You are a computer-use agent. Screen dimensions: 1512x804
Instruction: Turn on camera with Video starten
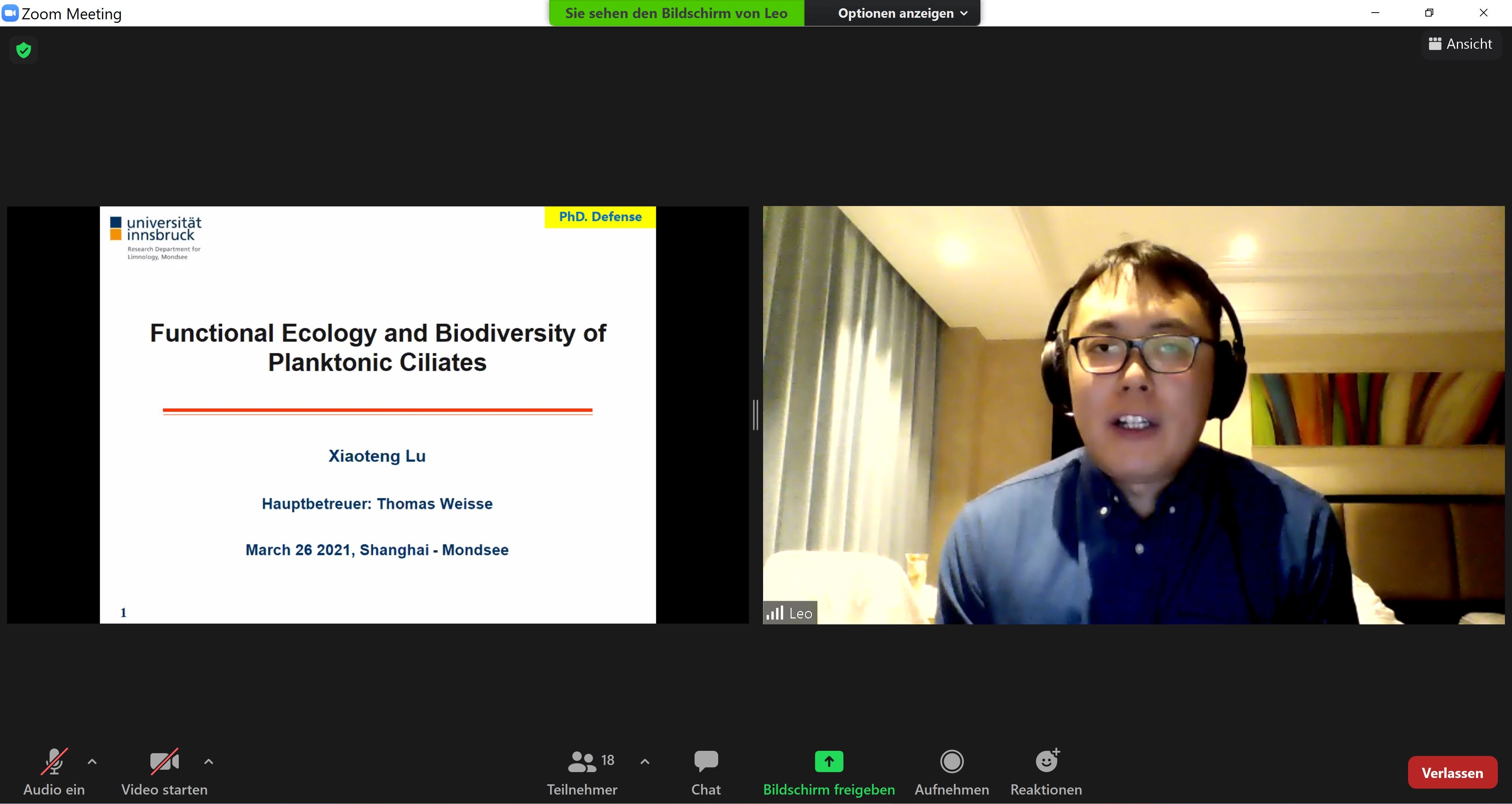click(164, 772)
